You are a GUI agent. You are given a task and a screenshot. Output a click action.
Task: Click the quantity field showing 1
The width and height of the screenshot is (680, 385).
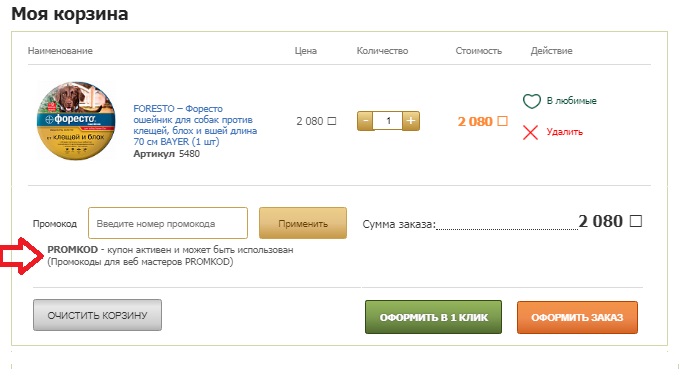pyautogui.click(x=388, y=121)
